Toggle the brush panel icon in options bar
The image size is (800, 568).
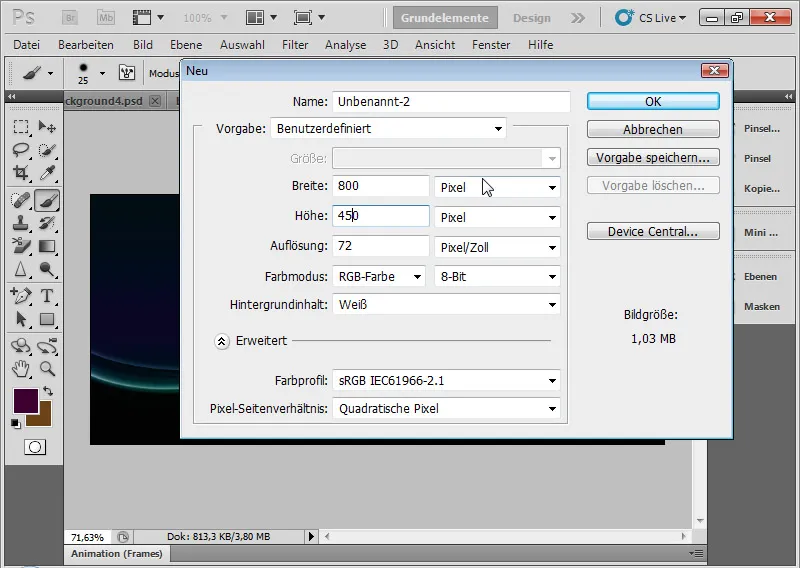coord(127,73)
